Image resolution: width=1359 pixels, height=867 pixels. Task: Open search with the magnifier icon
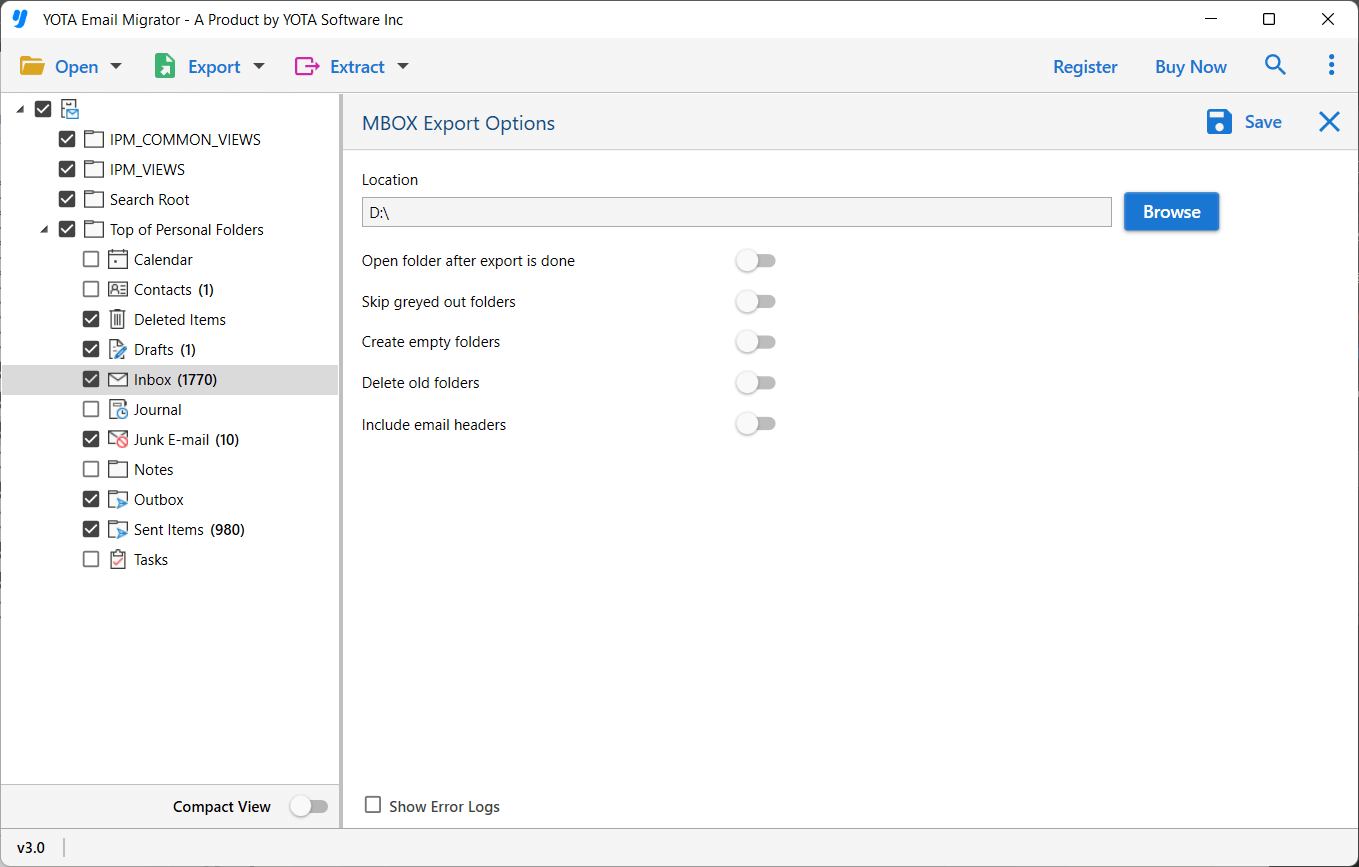pyautogui.click(x=1275, y=66)
